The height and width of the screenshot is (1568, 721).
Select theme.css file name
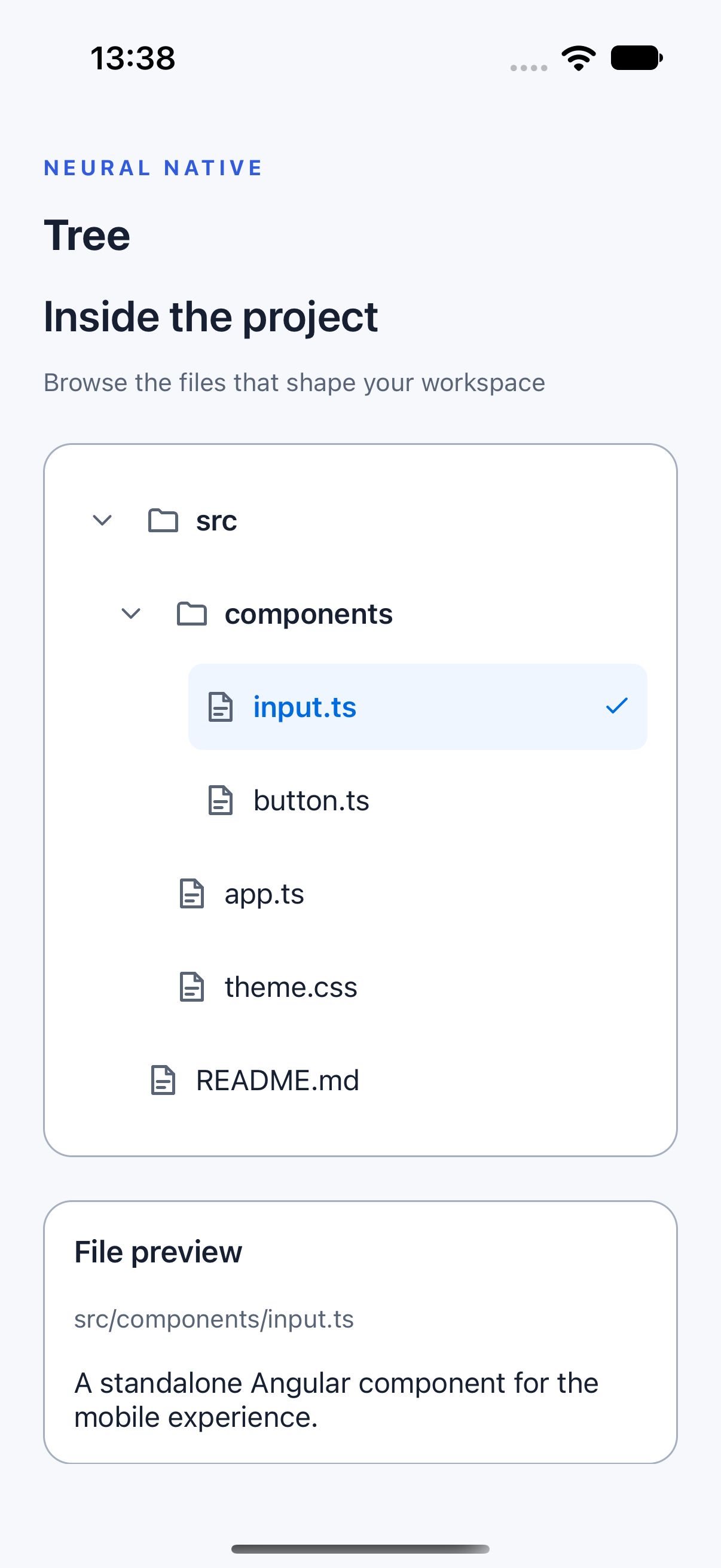(291, 987)
